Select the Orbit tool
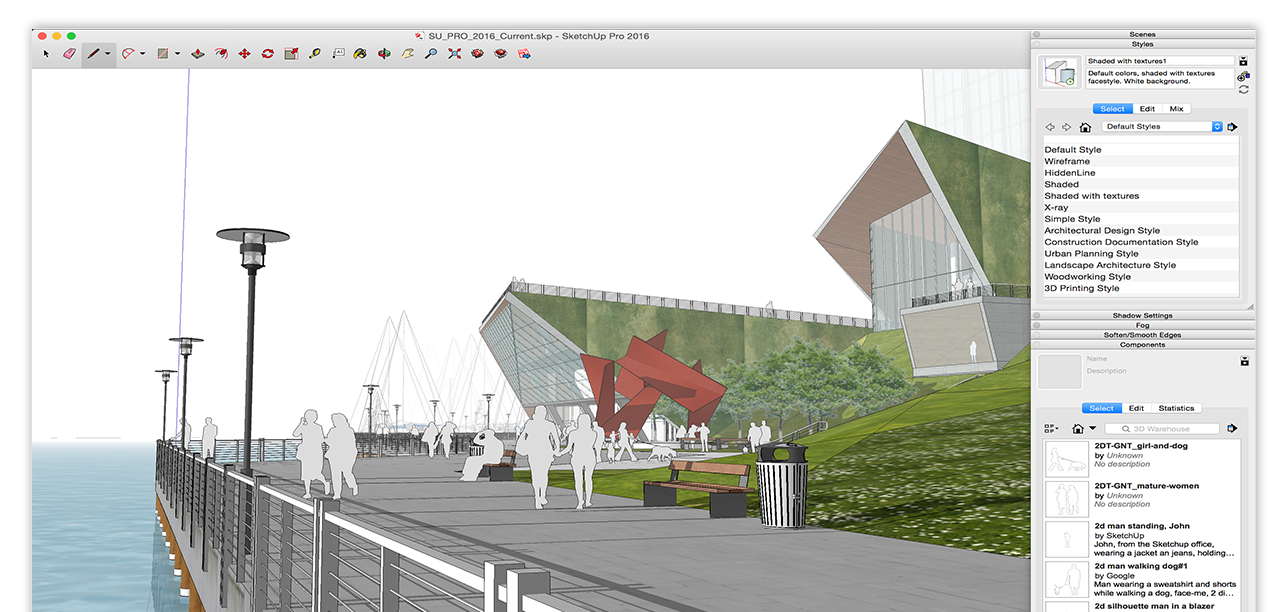1280x612 pixels. tap(384, 54)
